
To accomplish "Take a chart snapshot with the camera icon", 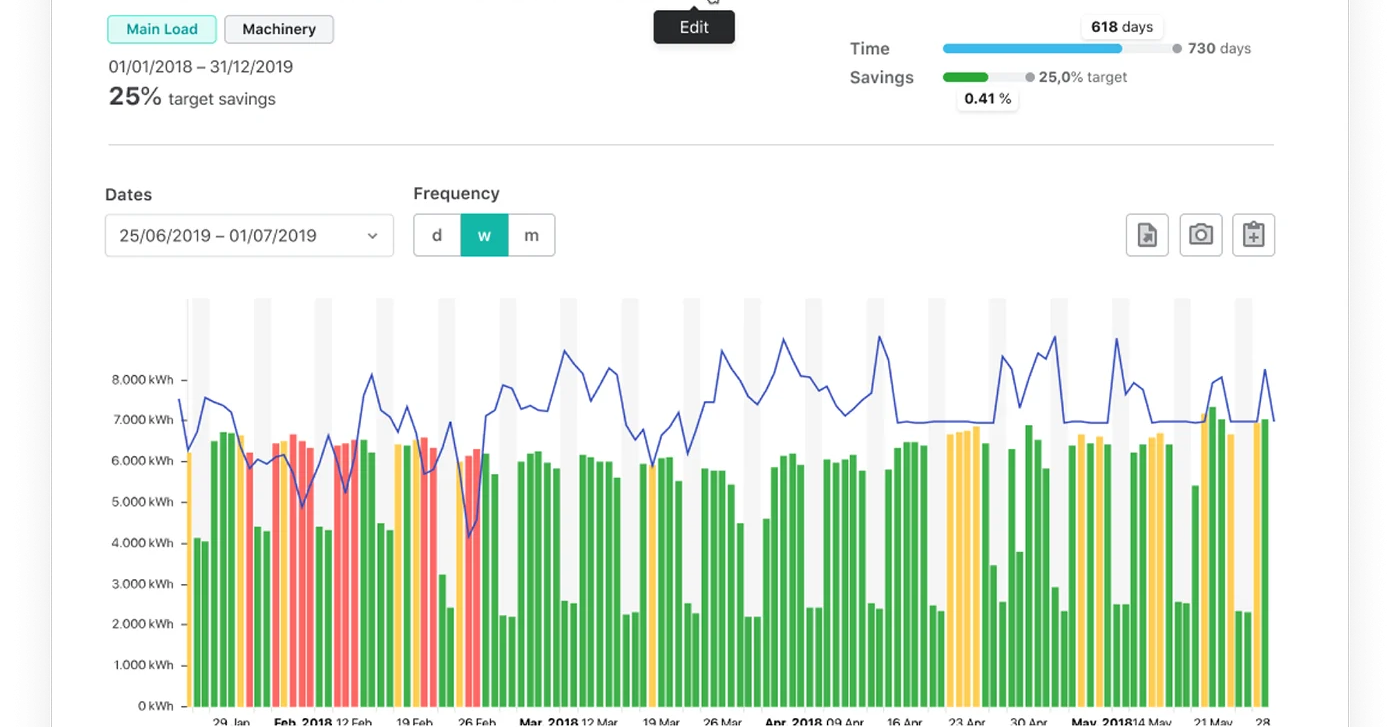I will click(x=1200, y=235).
